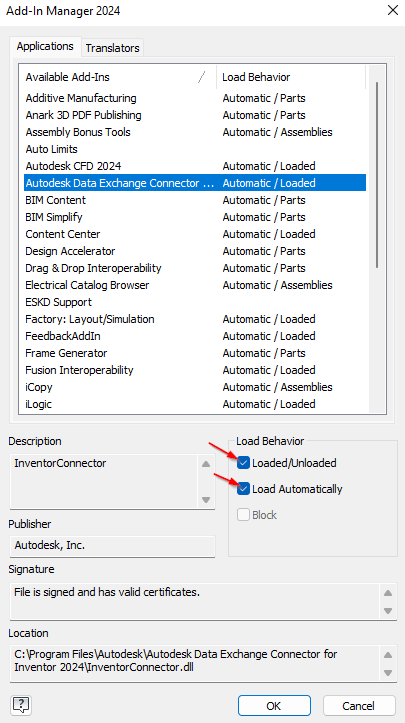The image size is (405, 723).
Task: Open the help question-mark icon
Action: (22, 705)
